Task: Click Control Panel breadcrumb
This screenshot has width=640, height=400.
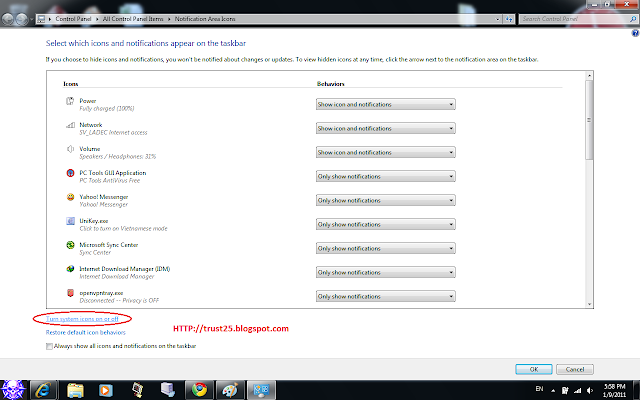Action: [x=73, y=19]
